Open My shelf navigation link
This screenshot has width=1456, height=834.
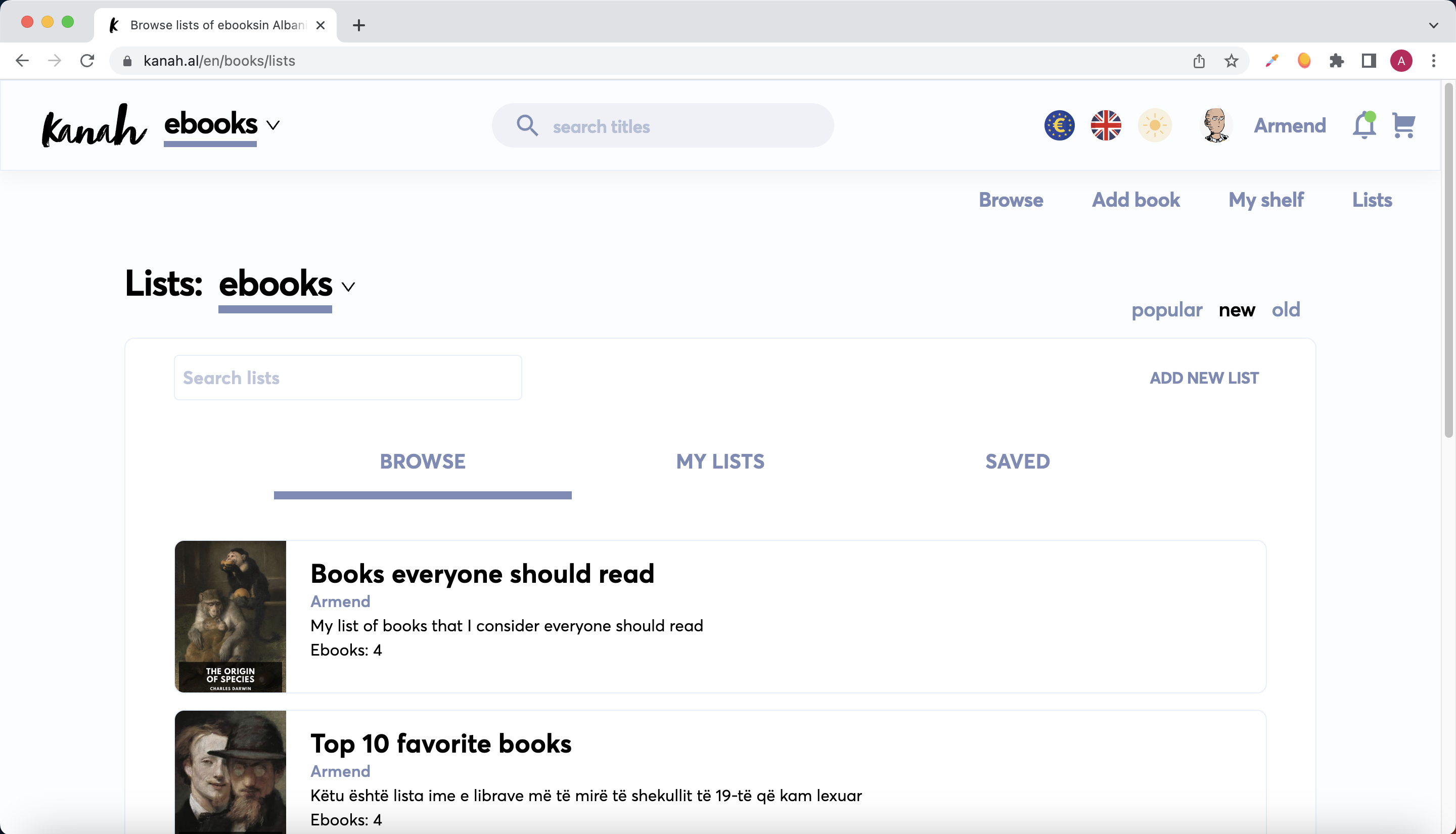pyautogui.click(x=1266, y=200)
